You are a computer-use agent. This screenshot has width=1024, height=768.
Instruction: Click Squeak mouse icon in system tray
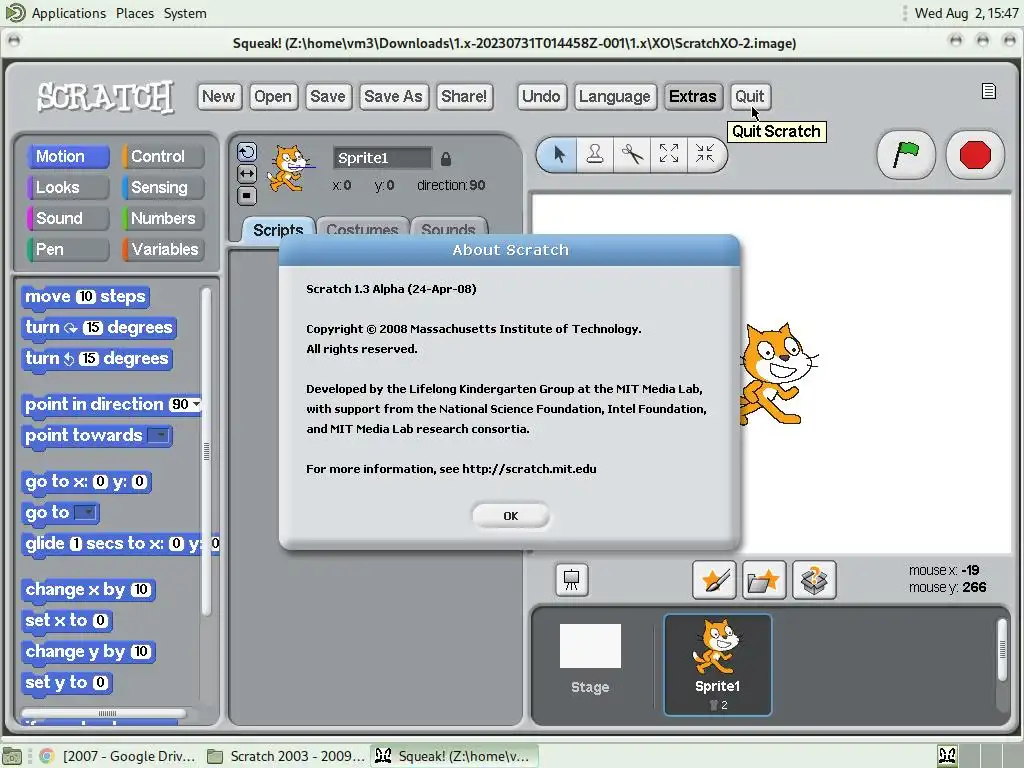947,756
